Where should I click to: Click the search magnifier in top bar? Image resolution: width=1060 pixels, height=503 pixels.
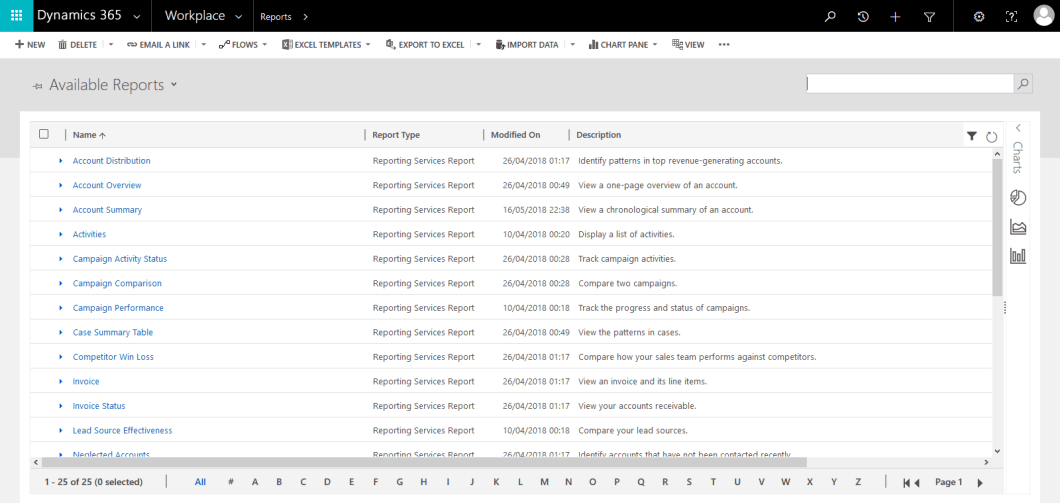pyautogui.click(x=830, y=17)
